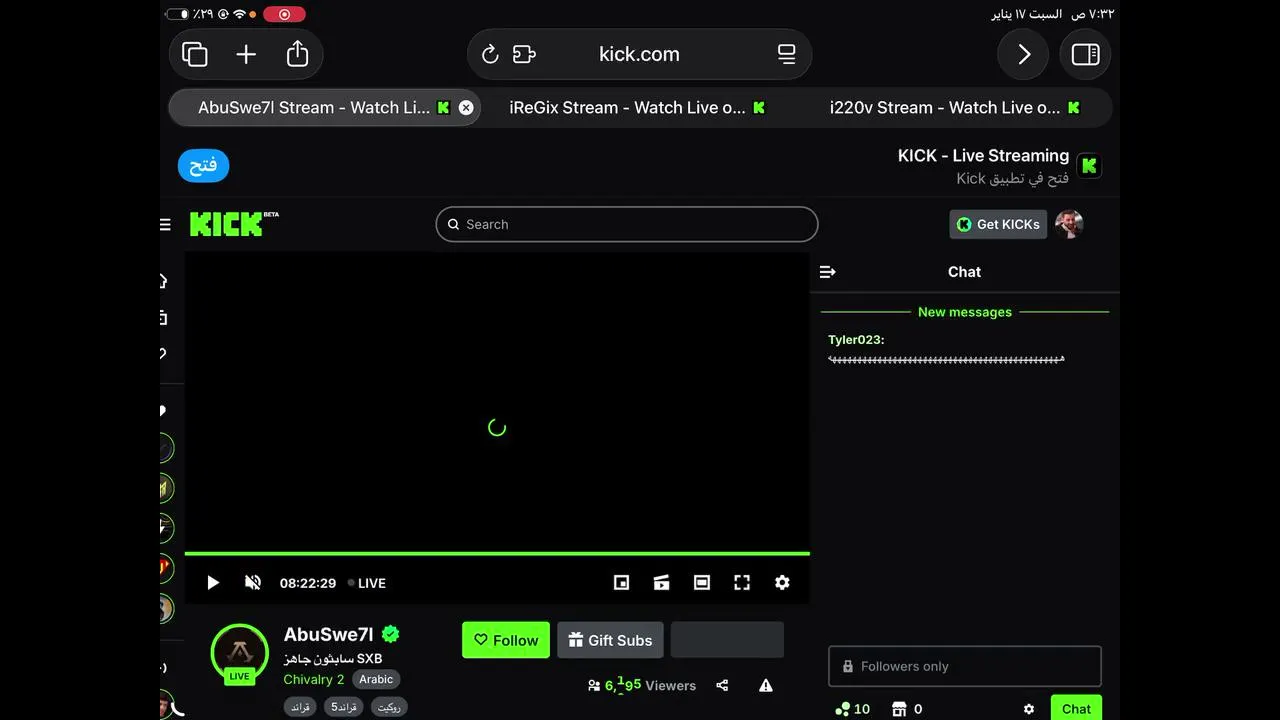Go forward with the arrow button
The width and height of the screenshot is (1280, 720).
pos(1023,54)
